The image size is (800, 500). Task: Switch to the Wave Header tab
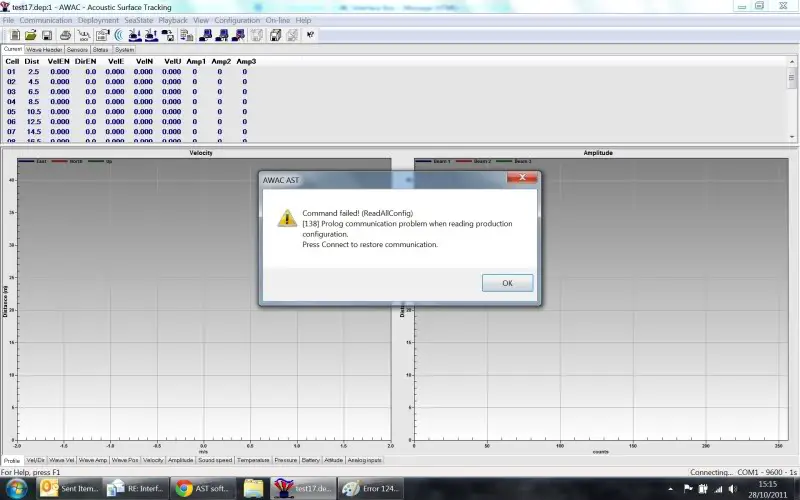[x=44, y=49]
